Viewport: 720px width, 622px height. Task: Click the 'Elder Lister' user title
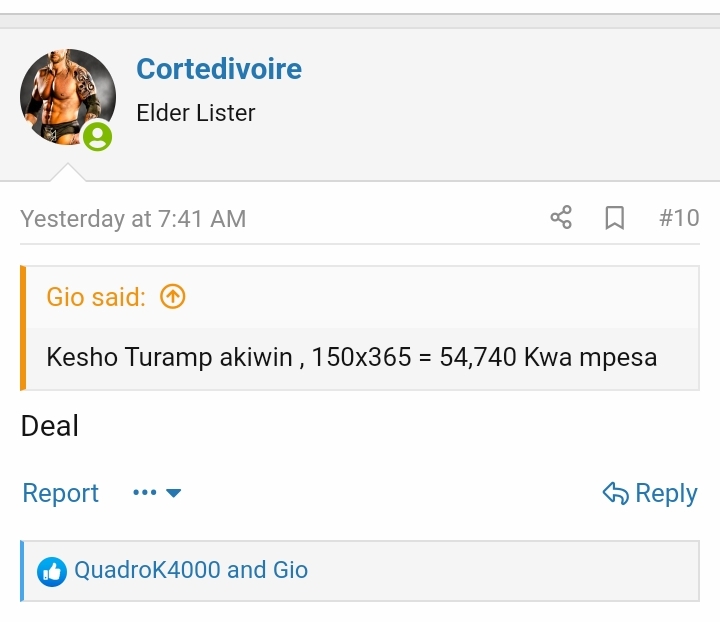tap(196, 113)
